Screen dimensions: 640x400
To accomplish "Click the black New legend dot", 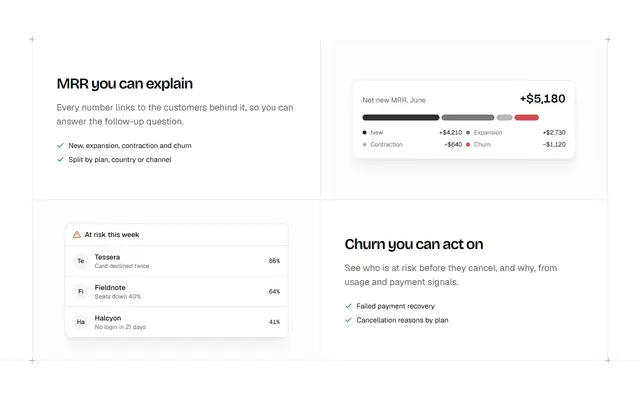I will click(364, 132).
